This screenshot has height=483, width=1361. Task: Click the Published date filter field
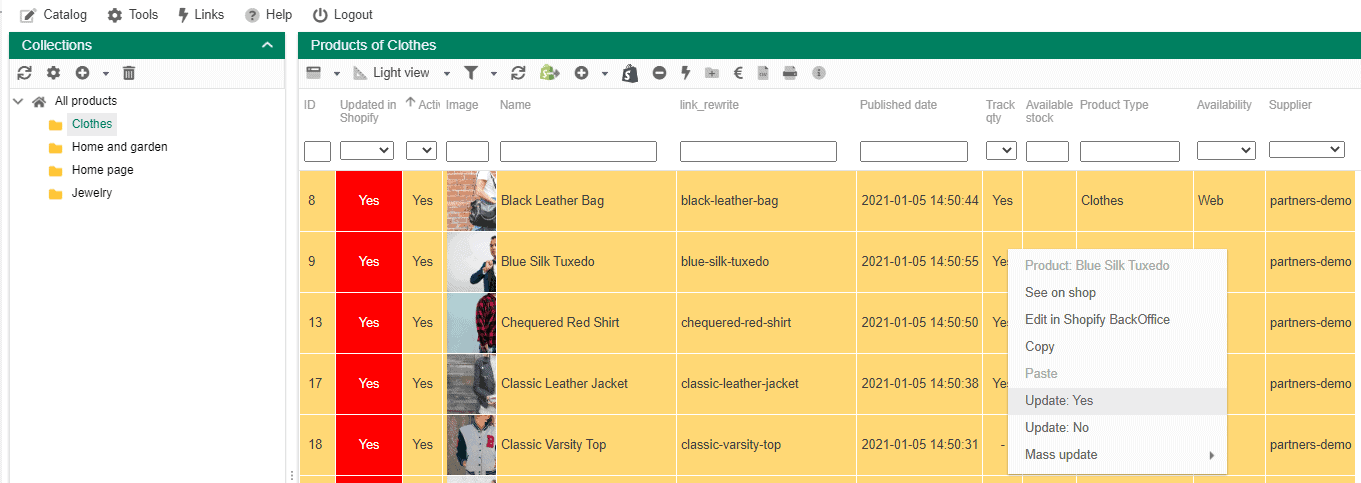(914, 151)
